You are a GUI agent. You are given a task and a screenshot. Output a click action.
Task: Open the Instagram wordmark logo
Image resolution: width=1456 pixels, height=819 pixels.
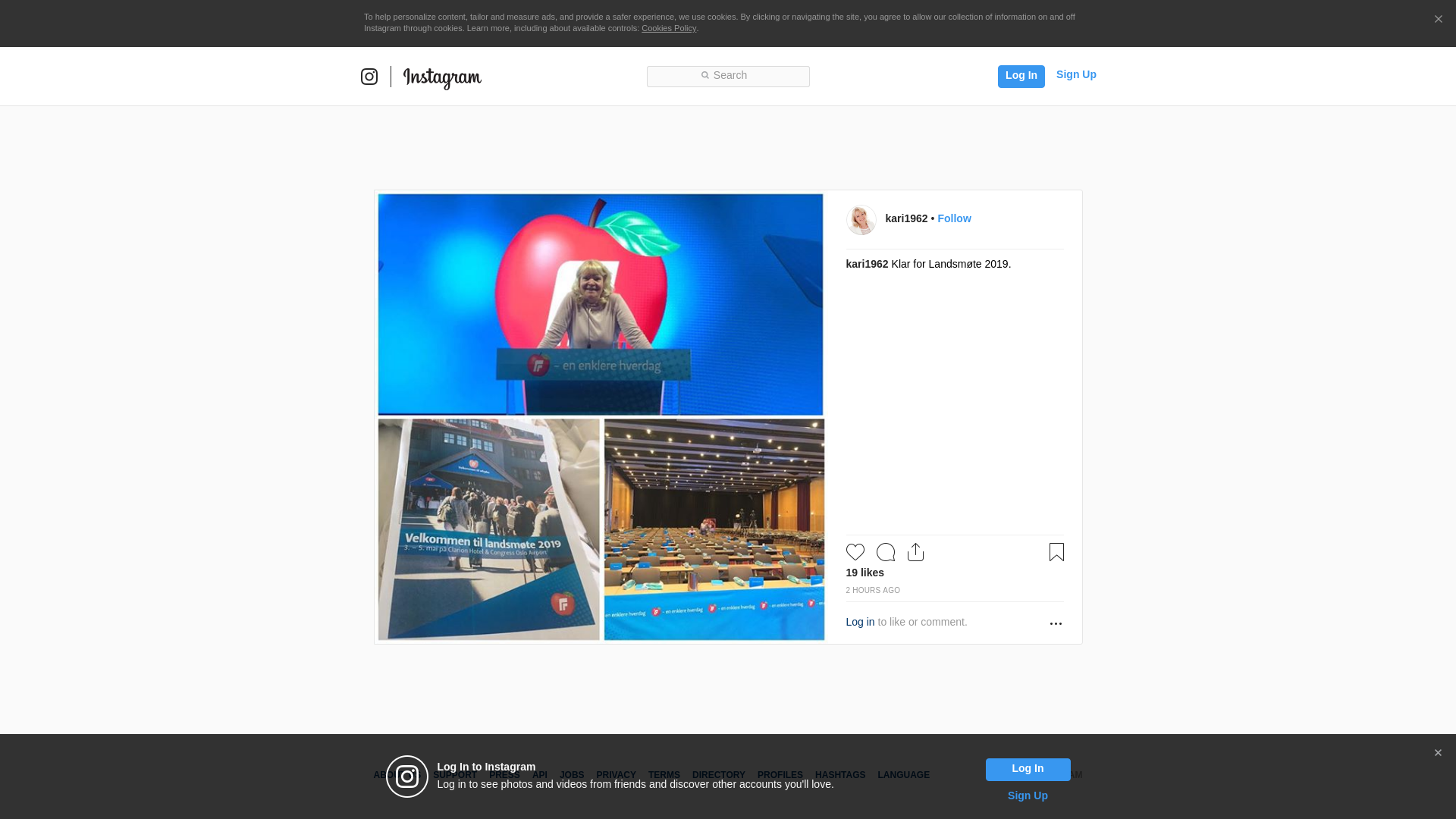pos(442,77)
